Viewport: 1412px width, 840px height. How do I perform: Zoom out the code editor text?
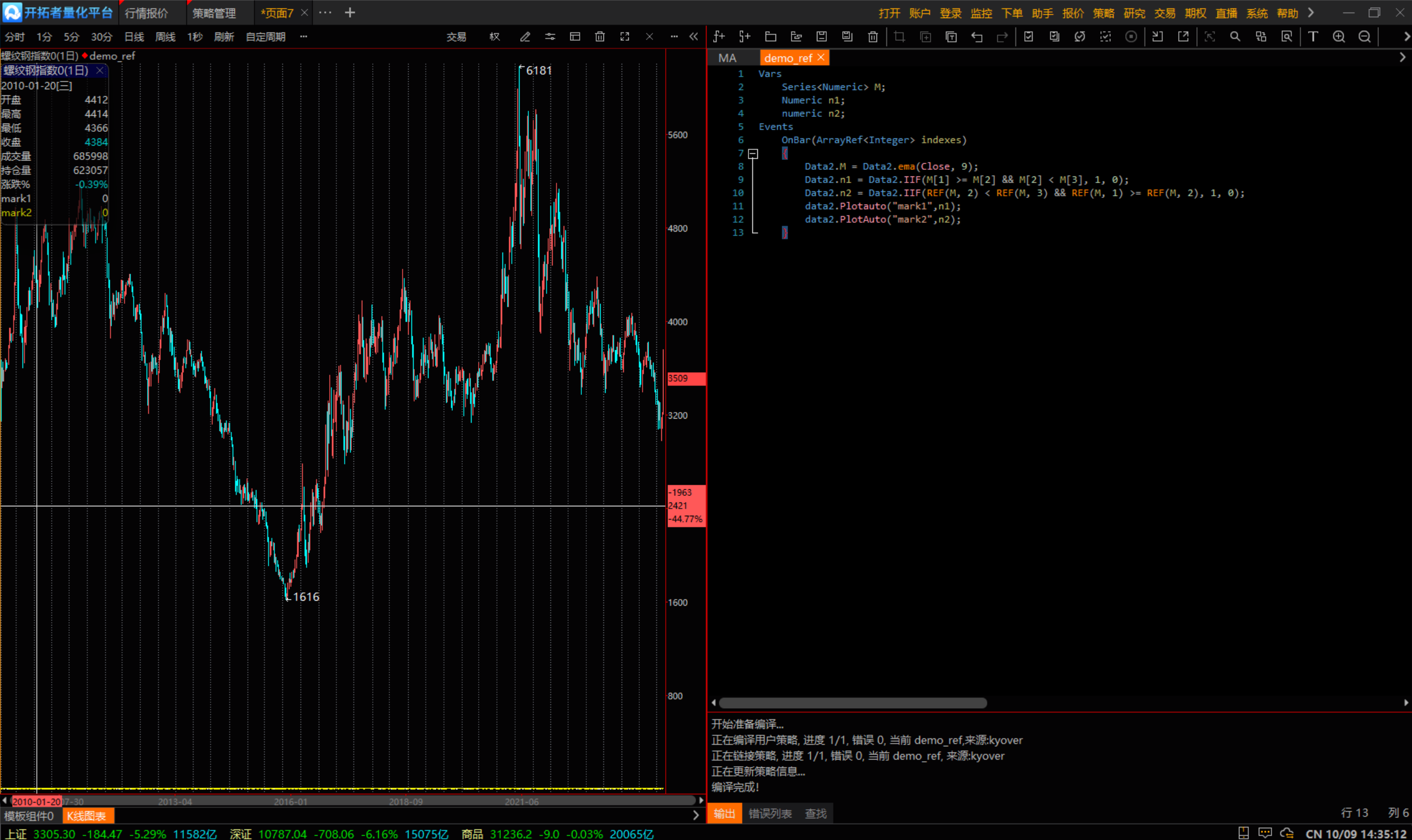(x=1365, y=37)
